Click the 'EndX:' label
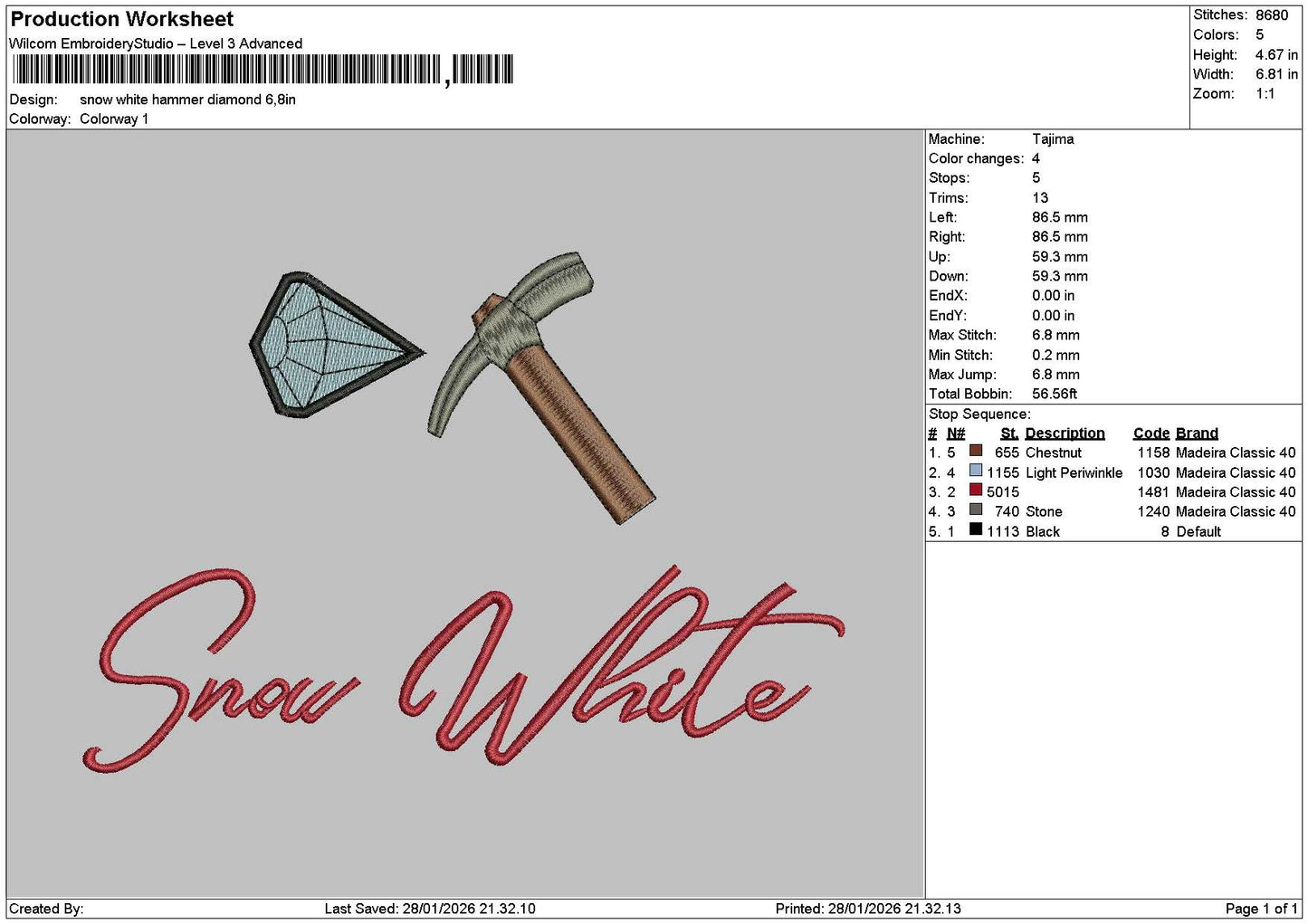Viewport: 1308px width, 924px height. (948, 296)
